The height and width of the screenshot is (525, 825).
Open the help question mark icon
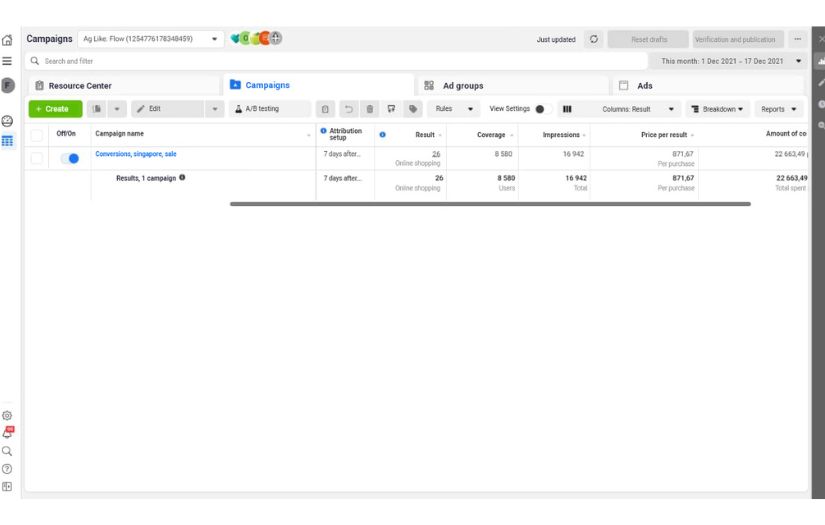pyautogui.click(x=7, y=469)
